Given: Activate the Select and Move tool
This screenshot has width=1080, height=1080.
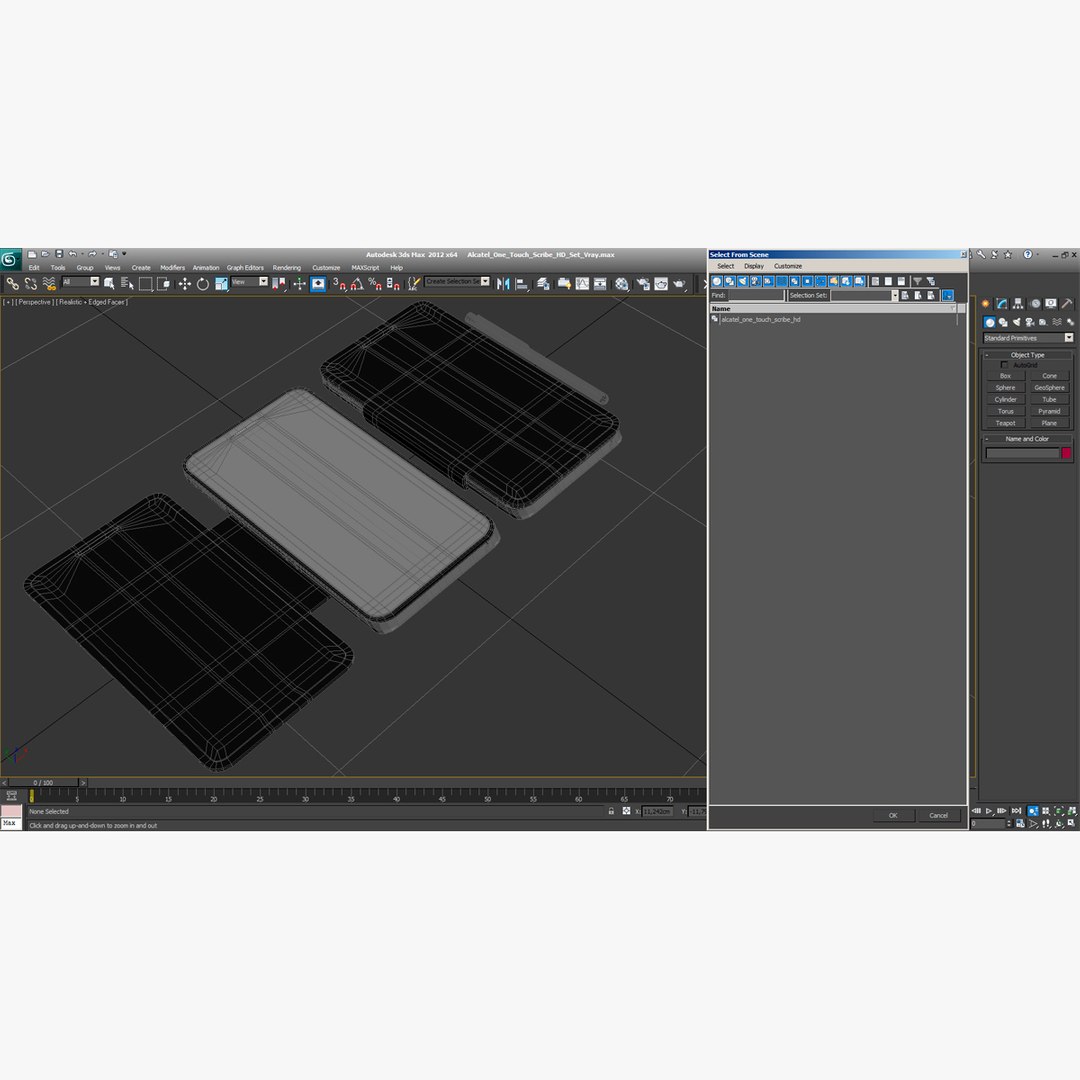Looking at the screenshot, I should click(185, 283).
